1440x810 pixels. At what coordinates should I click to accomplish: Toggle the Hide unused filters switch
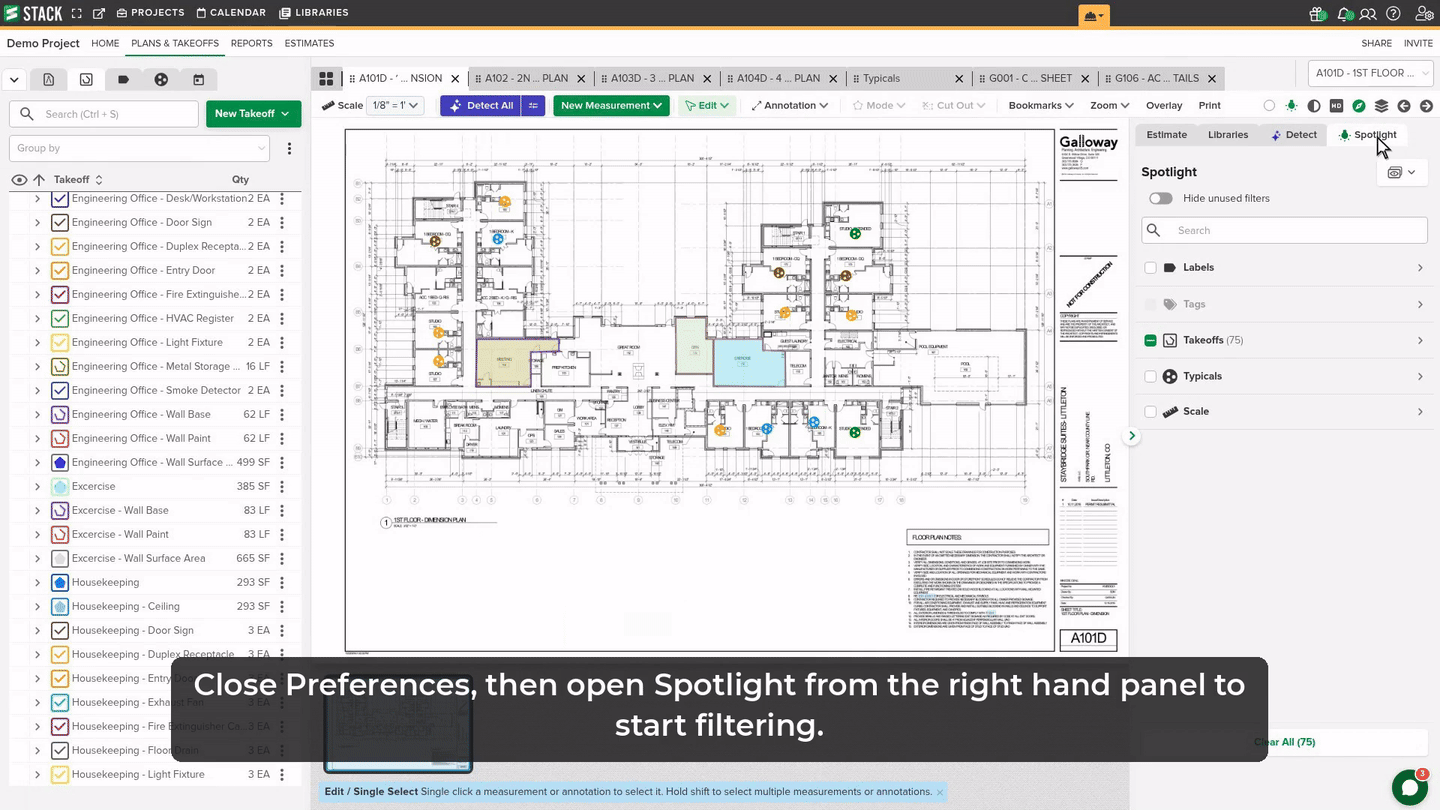pyautogui.click(x=1160, y=198)
